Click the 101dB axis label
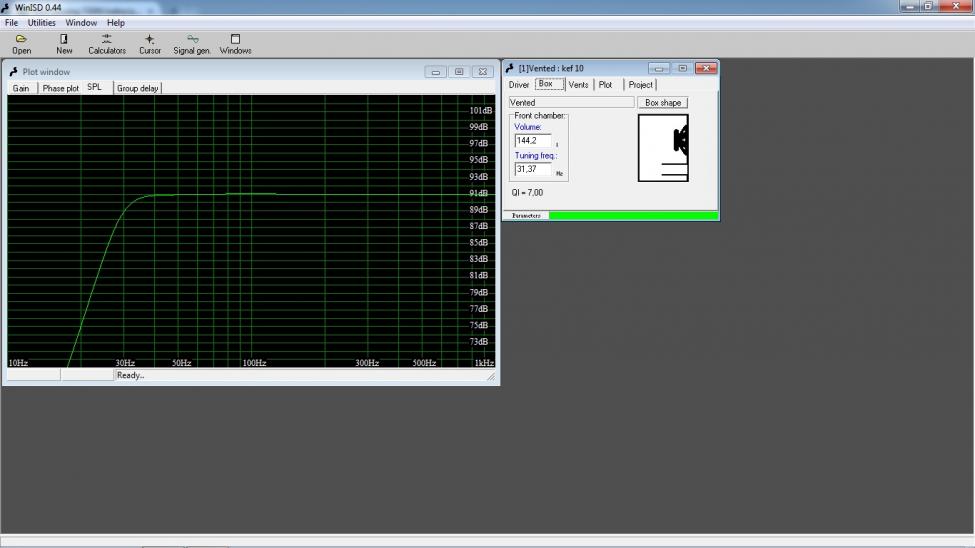The height and width of the screenshot is (548, 975). click(481, 111)
